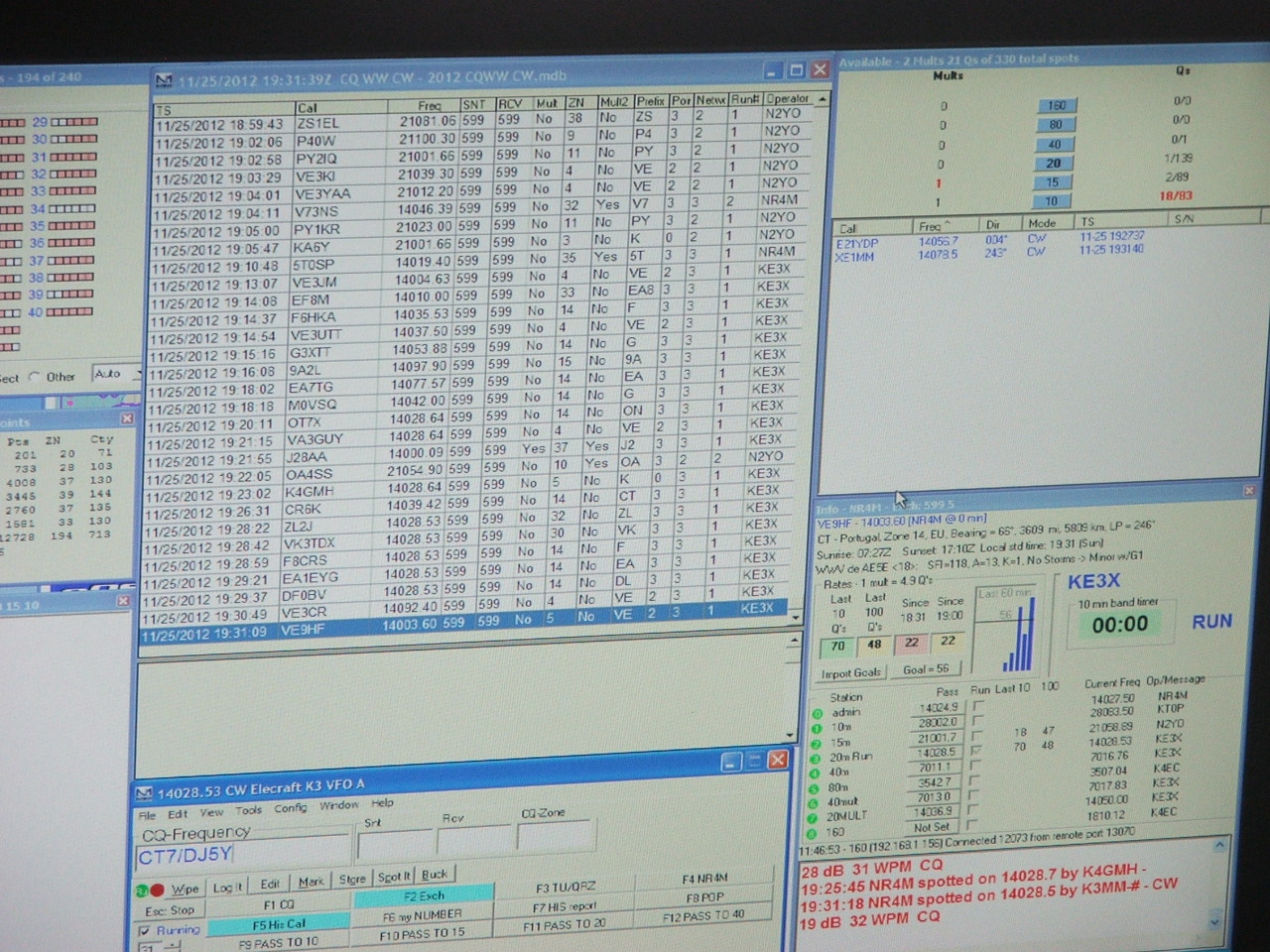
Task: Click the green indicator icon for 20m Run station
Action: coord(816,758)
